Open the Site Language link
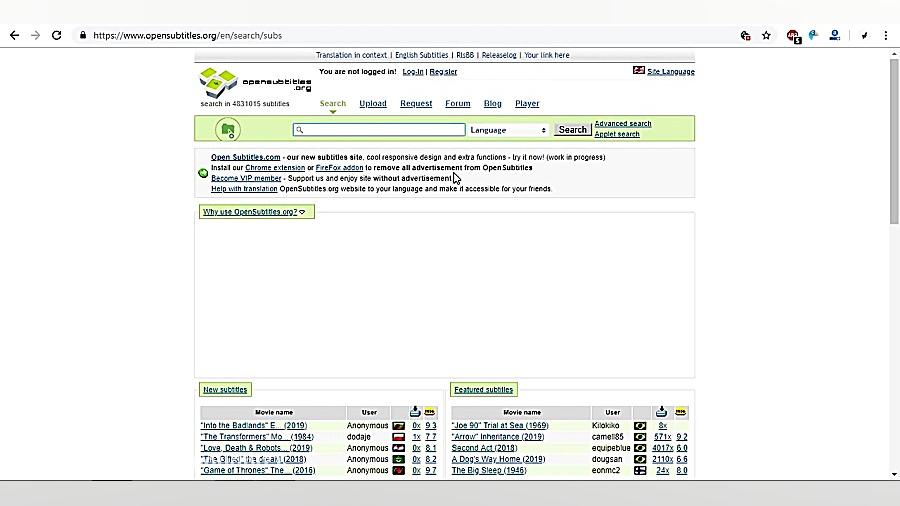 point(671,72)
